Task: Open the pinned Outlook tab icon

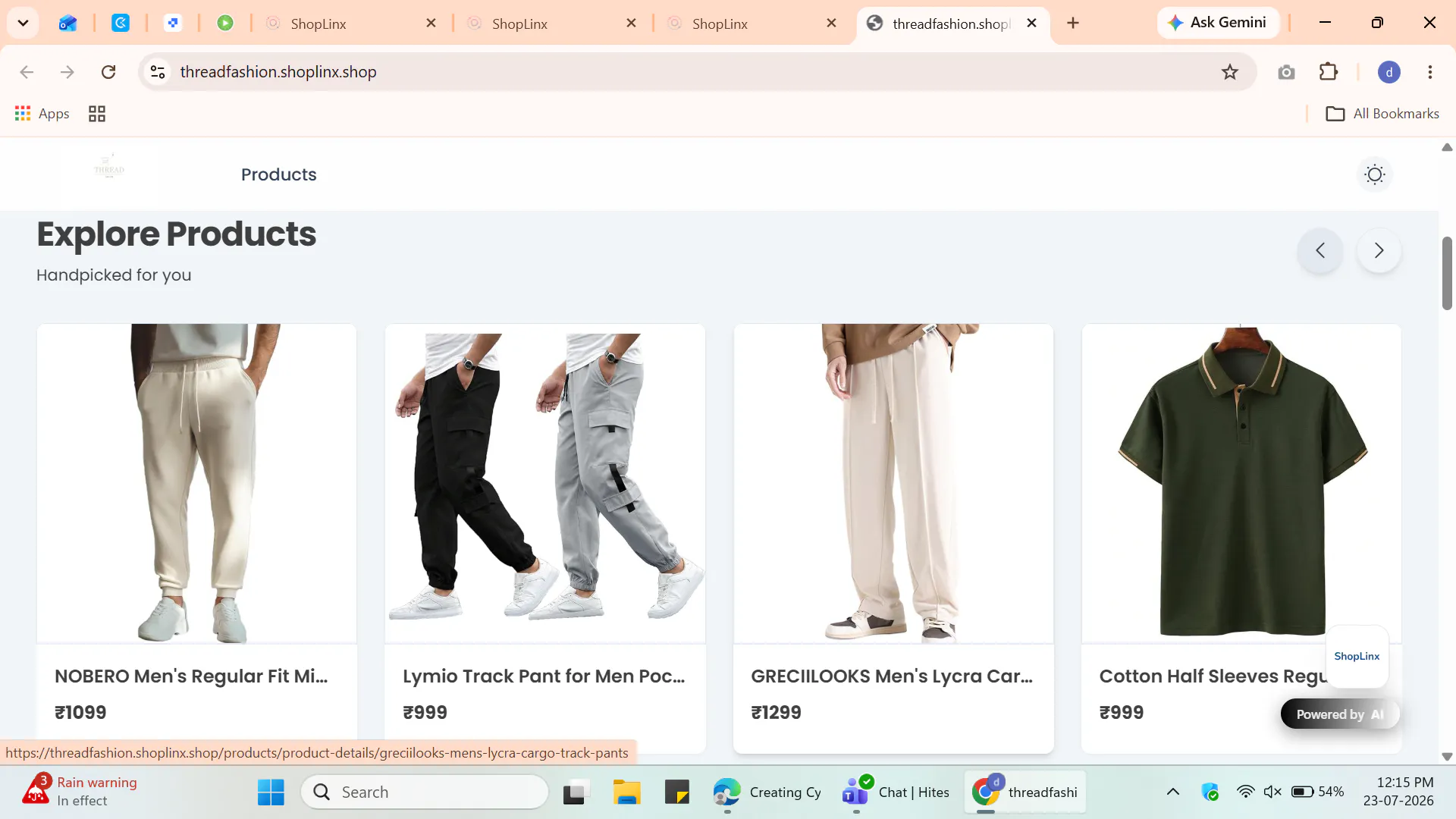Action: (67, 23)
